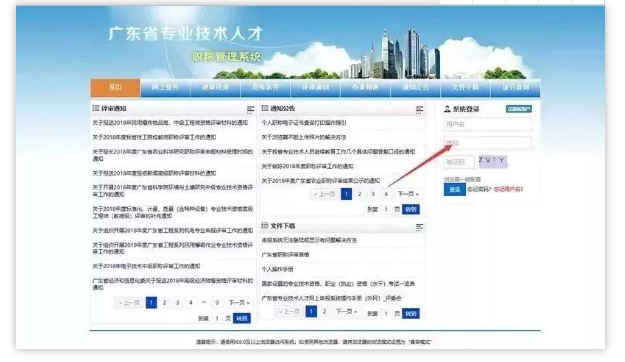Image resolution: width=625 pixels, height=362 pixels.
Task: Focus the 用户名 username field
Action: [x=487, y=124]
